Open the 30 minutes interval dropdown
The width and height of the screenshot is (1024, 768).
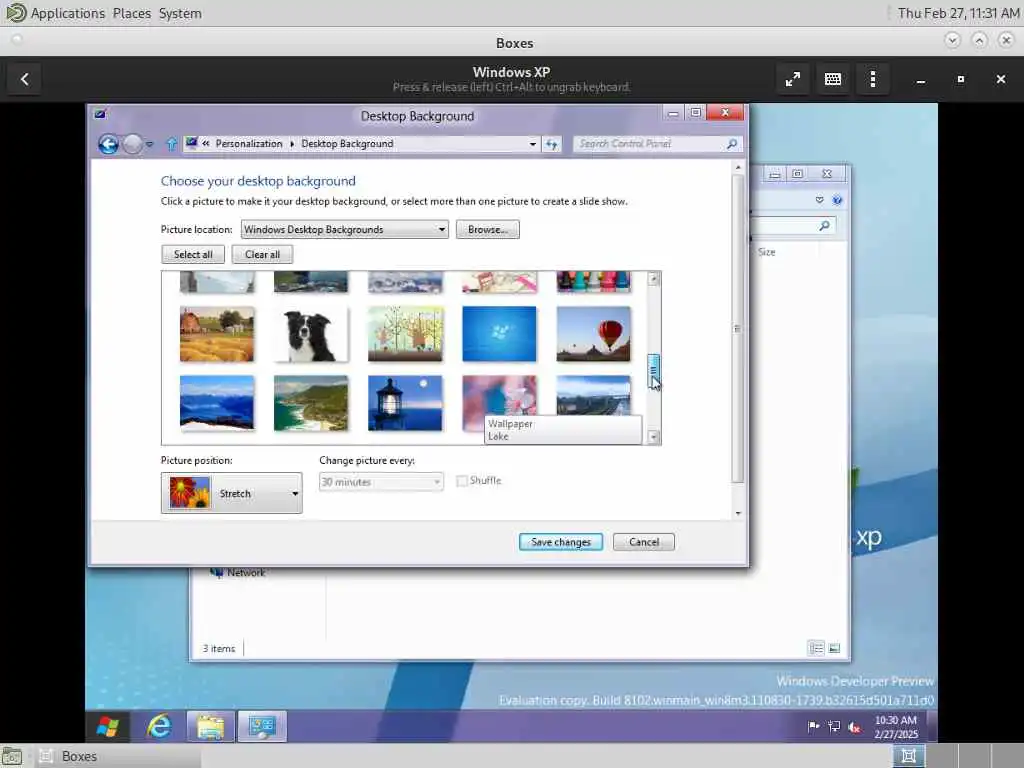pos(381,482)
